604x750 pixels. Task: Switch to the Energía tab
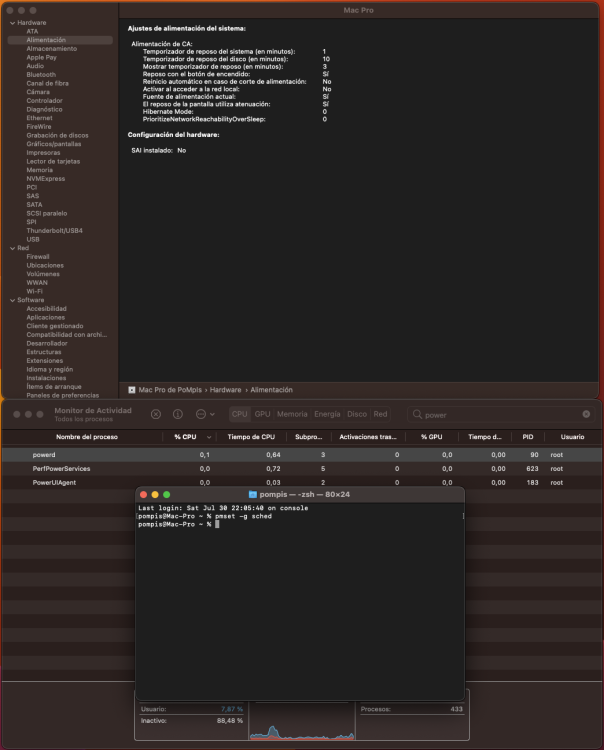(x=327, y=414)
